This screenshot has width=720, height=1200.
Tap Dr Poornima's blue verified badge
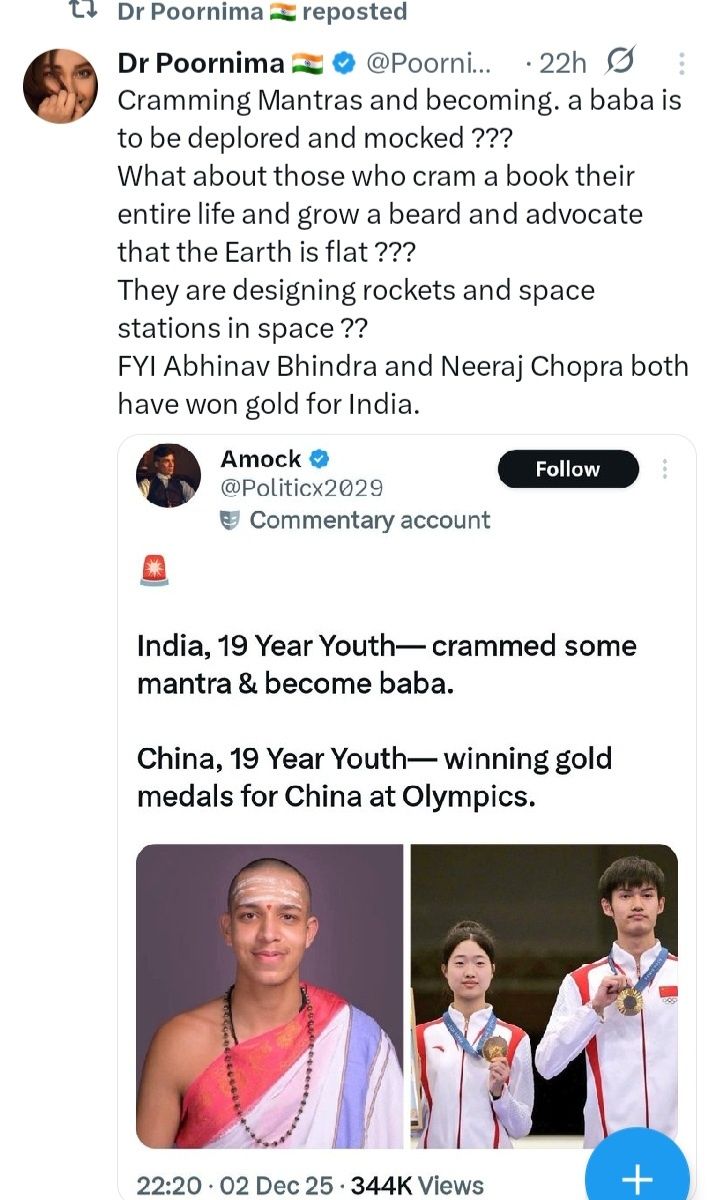[343, 64]
